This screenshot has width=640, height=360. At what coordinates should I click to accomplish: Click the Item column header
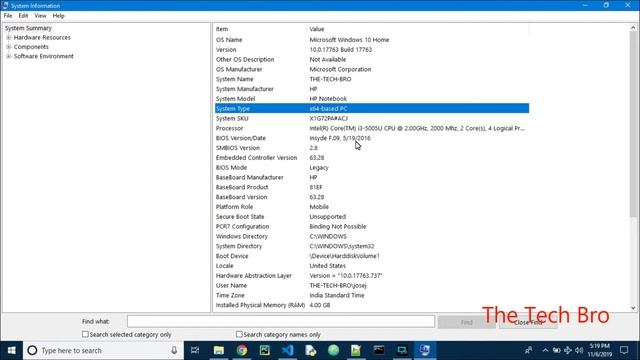pyautogui.click(x=260, y=29)
